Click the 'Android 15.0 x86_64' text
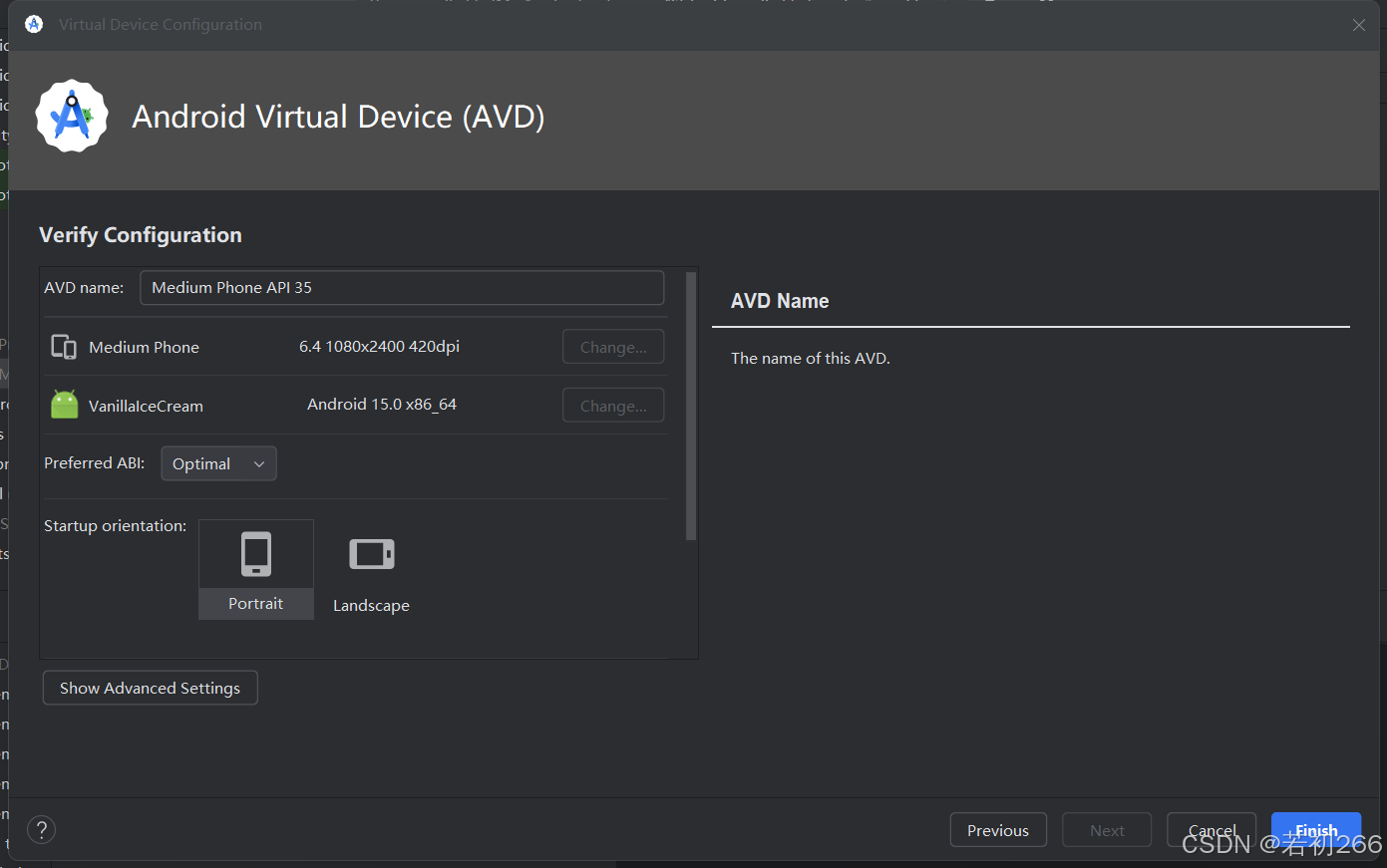The image size is (1387, 868). 382,404
